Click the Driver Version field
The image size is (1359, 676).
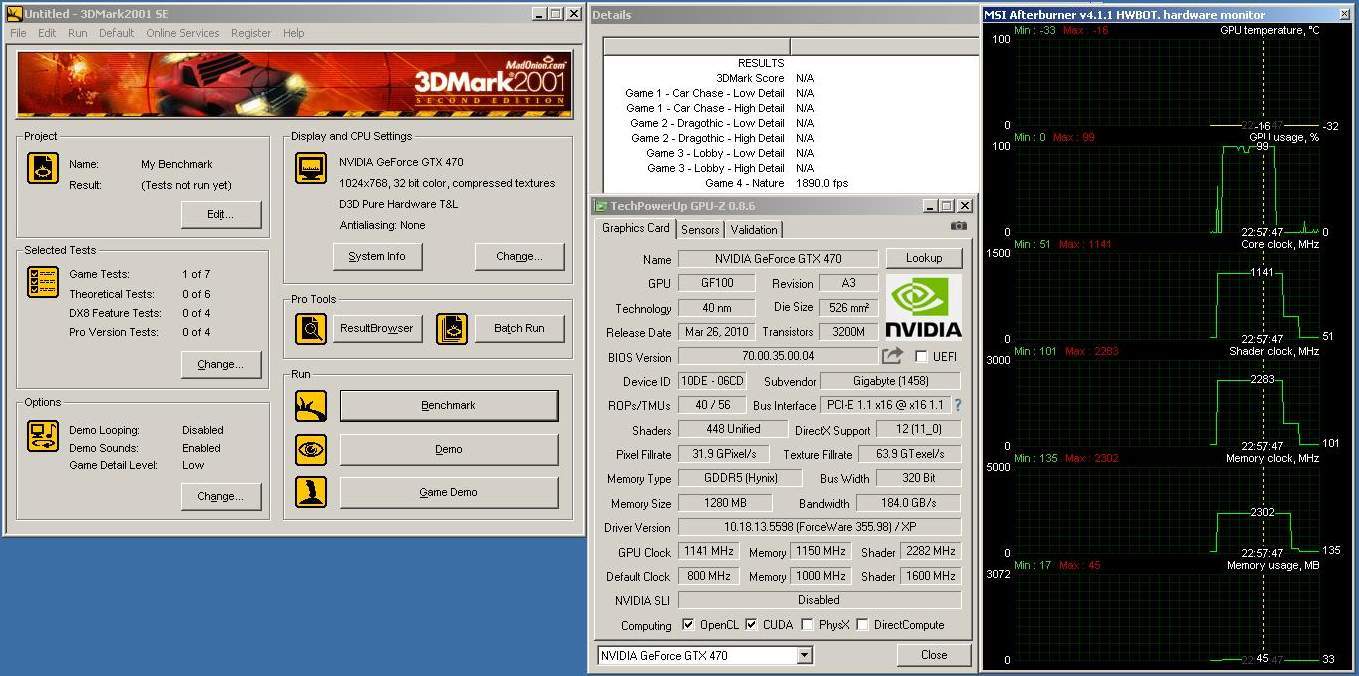point(819,527)
